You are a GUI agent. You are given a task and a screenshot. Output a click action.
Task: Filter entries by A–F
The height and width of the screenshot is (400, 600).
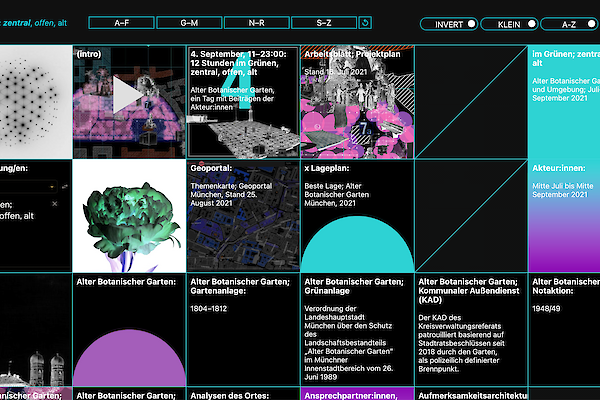coord(120,22)
